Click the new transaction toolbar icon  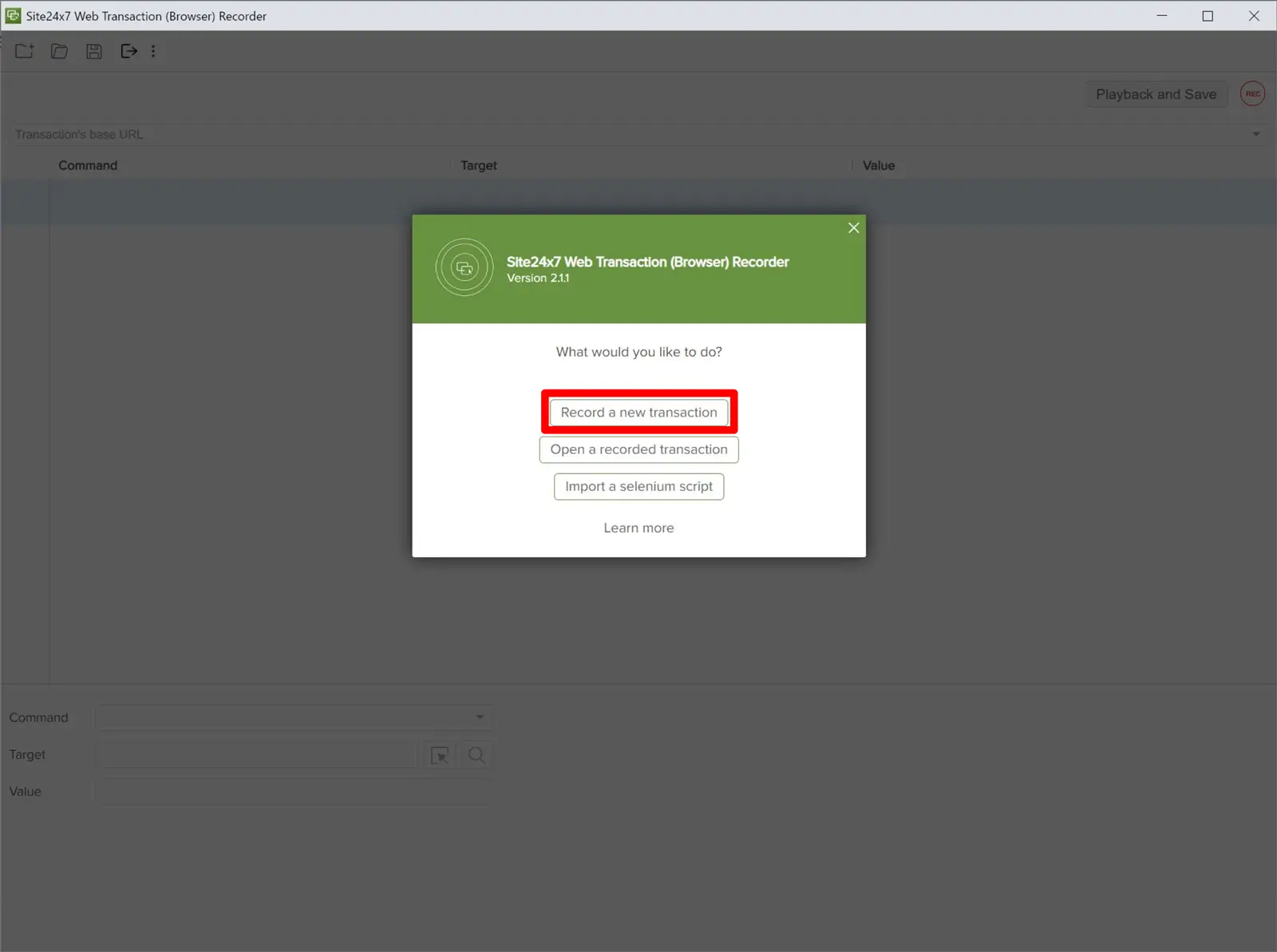25,51
